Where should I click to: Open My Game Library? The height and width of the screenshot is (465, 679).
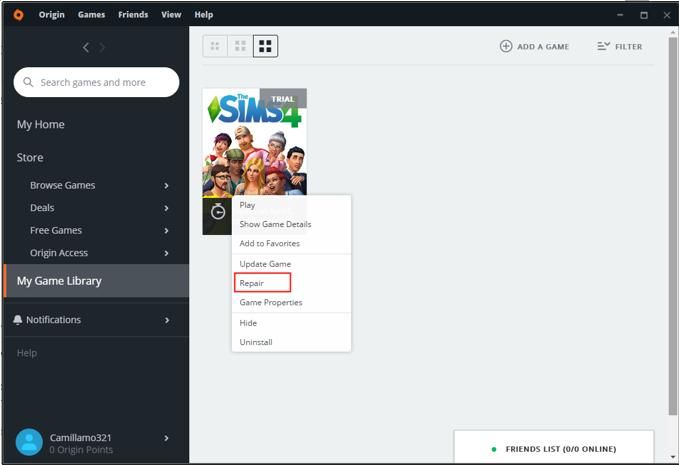(x=60, y=281)
